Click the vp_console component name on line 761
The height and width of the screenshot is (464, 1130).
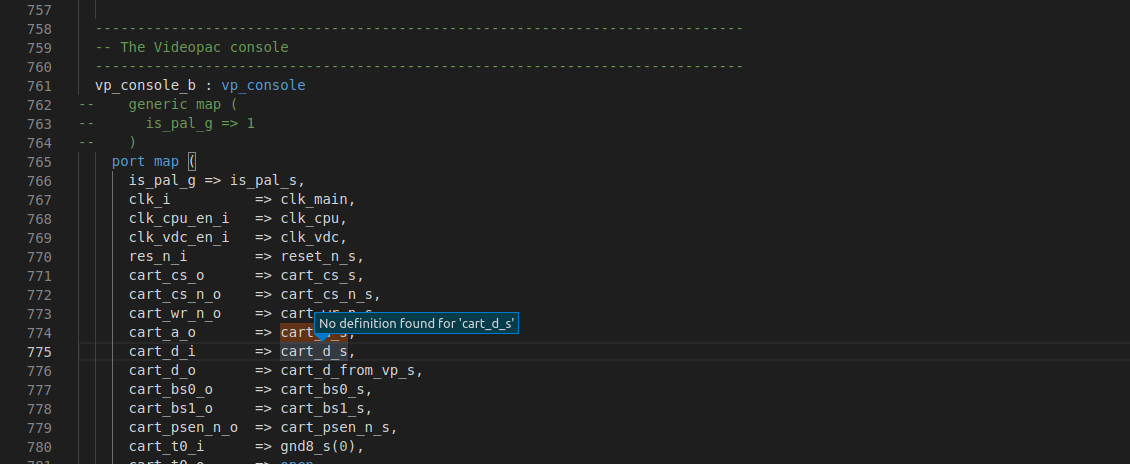pos(263,86)
